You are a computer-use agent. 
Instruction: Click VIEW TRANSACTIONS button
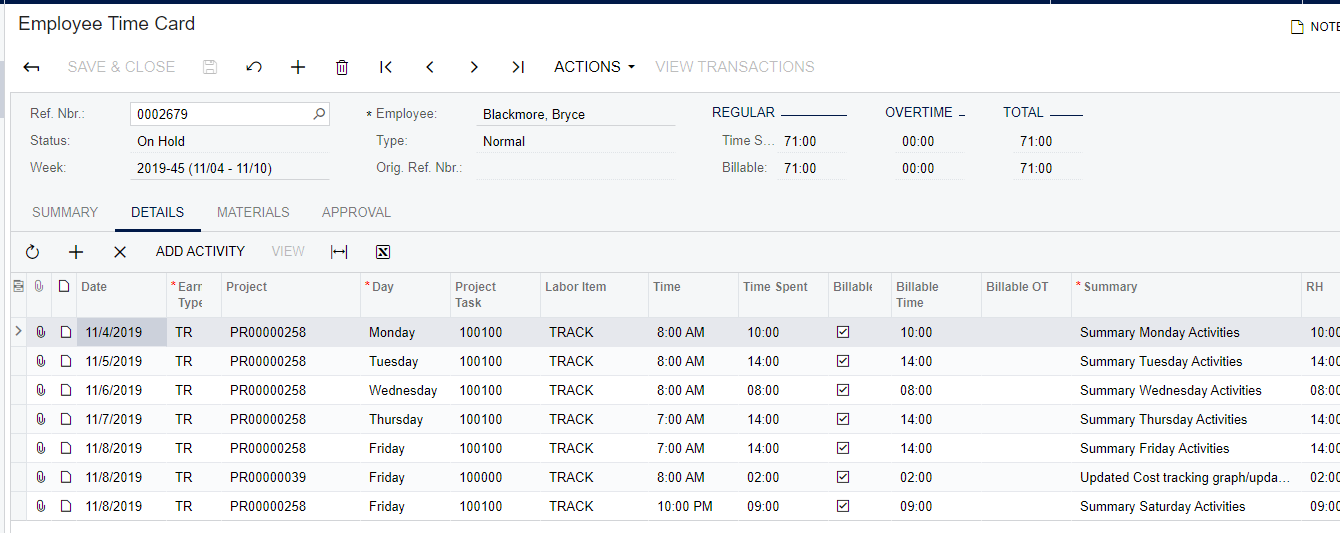735,67
